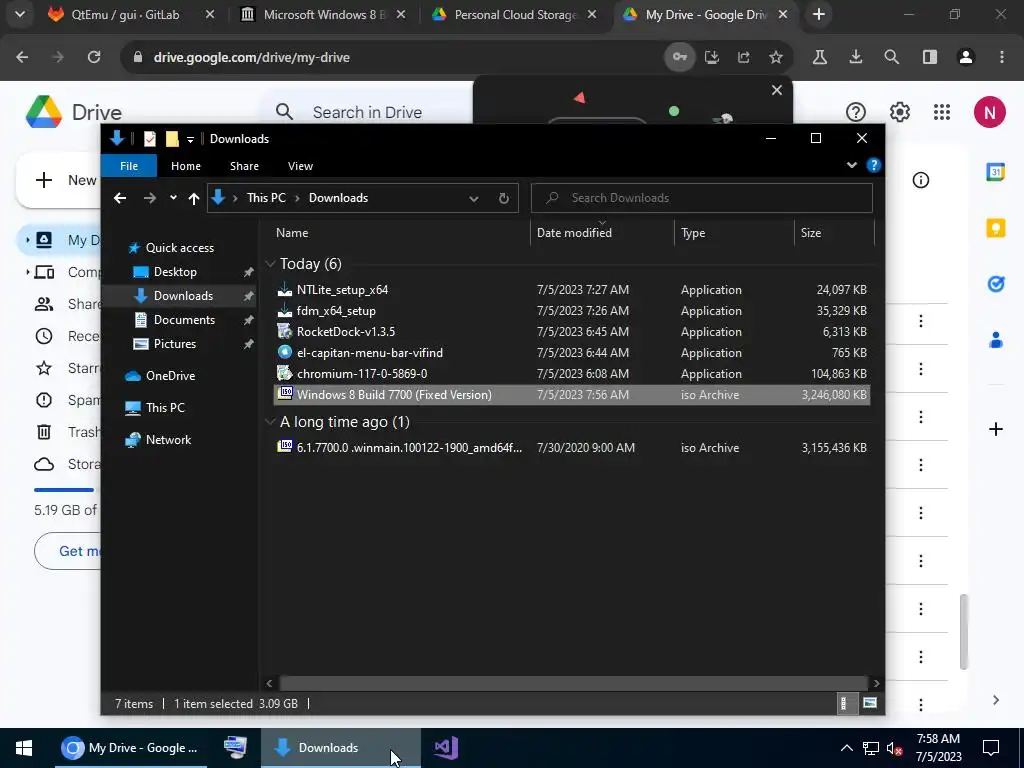Sort files by the Size column
The height and width of the screenshot is (768, 1024).
pyautogui.click(x=834, y=233)
